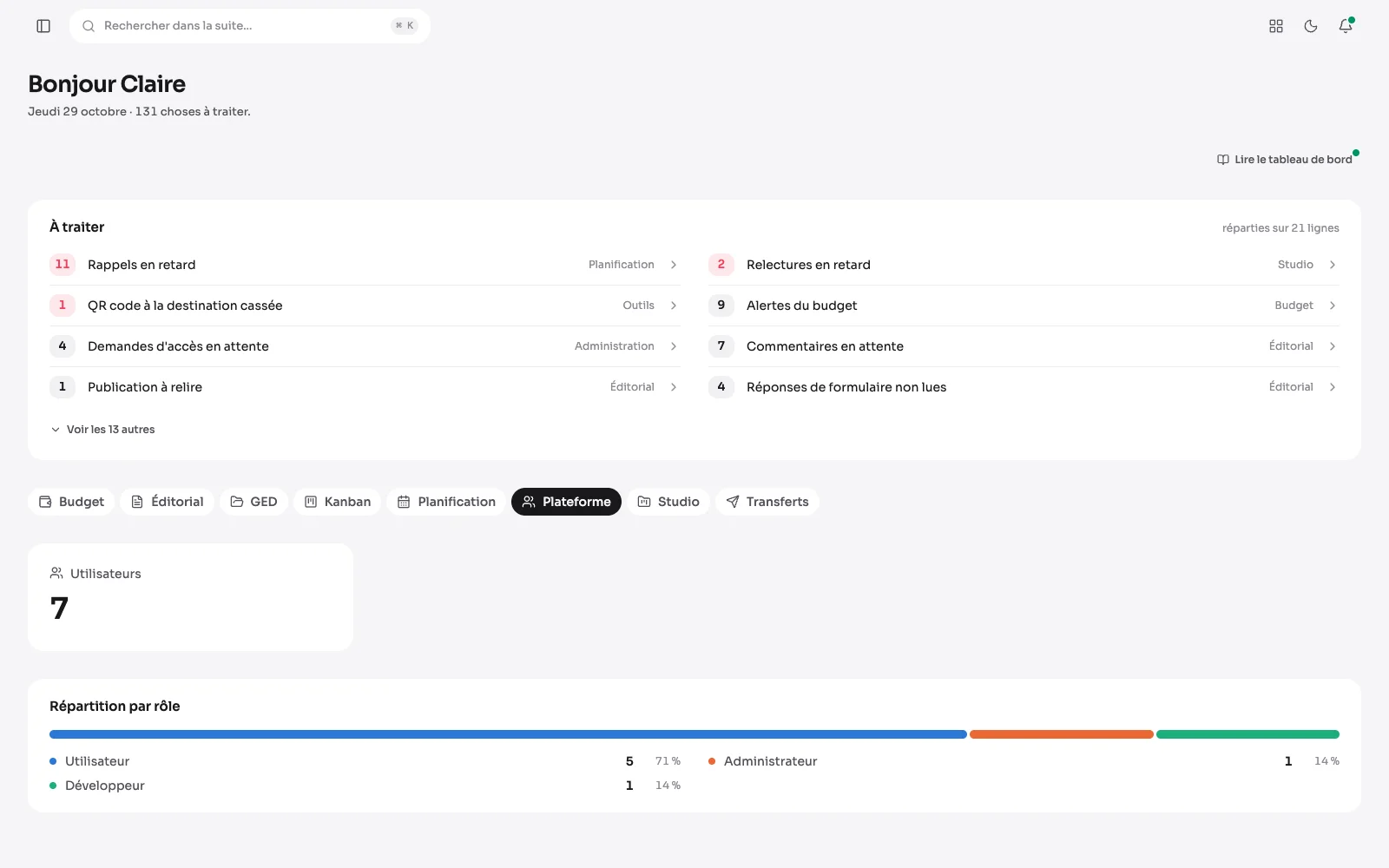Viewport: 1389px width, 868px height.
Task: Click the 9 badge beside Alertes du budget
Action: 721,306
